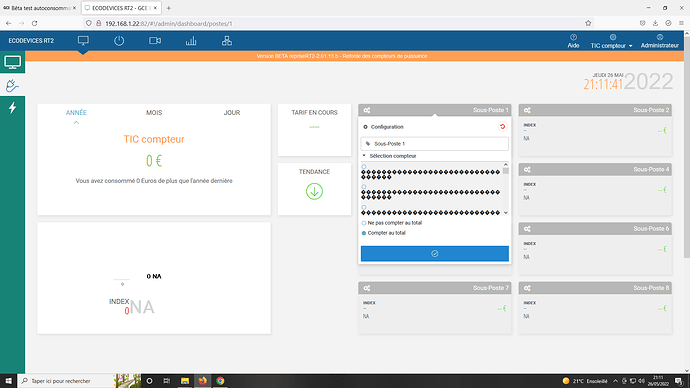Screen dimensions: 690x388
Task: Select the monitor icon in left sidebar
Action: [x=12, y=62]
